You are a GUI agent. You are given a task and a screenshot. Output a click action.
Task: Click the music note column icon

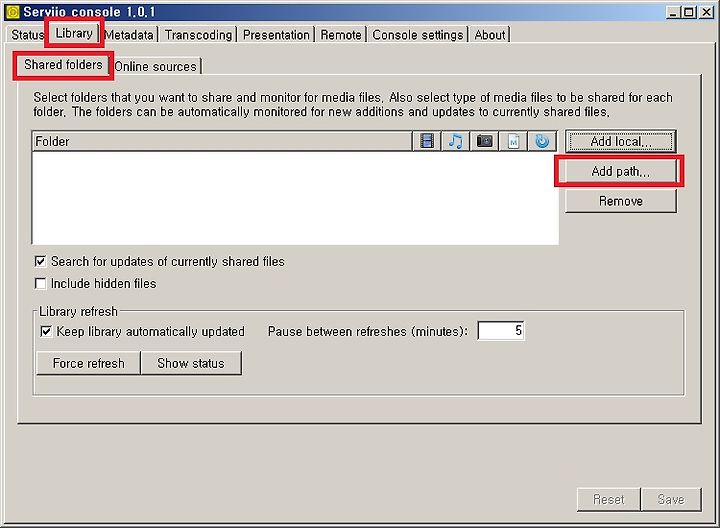tap(455, 141)
